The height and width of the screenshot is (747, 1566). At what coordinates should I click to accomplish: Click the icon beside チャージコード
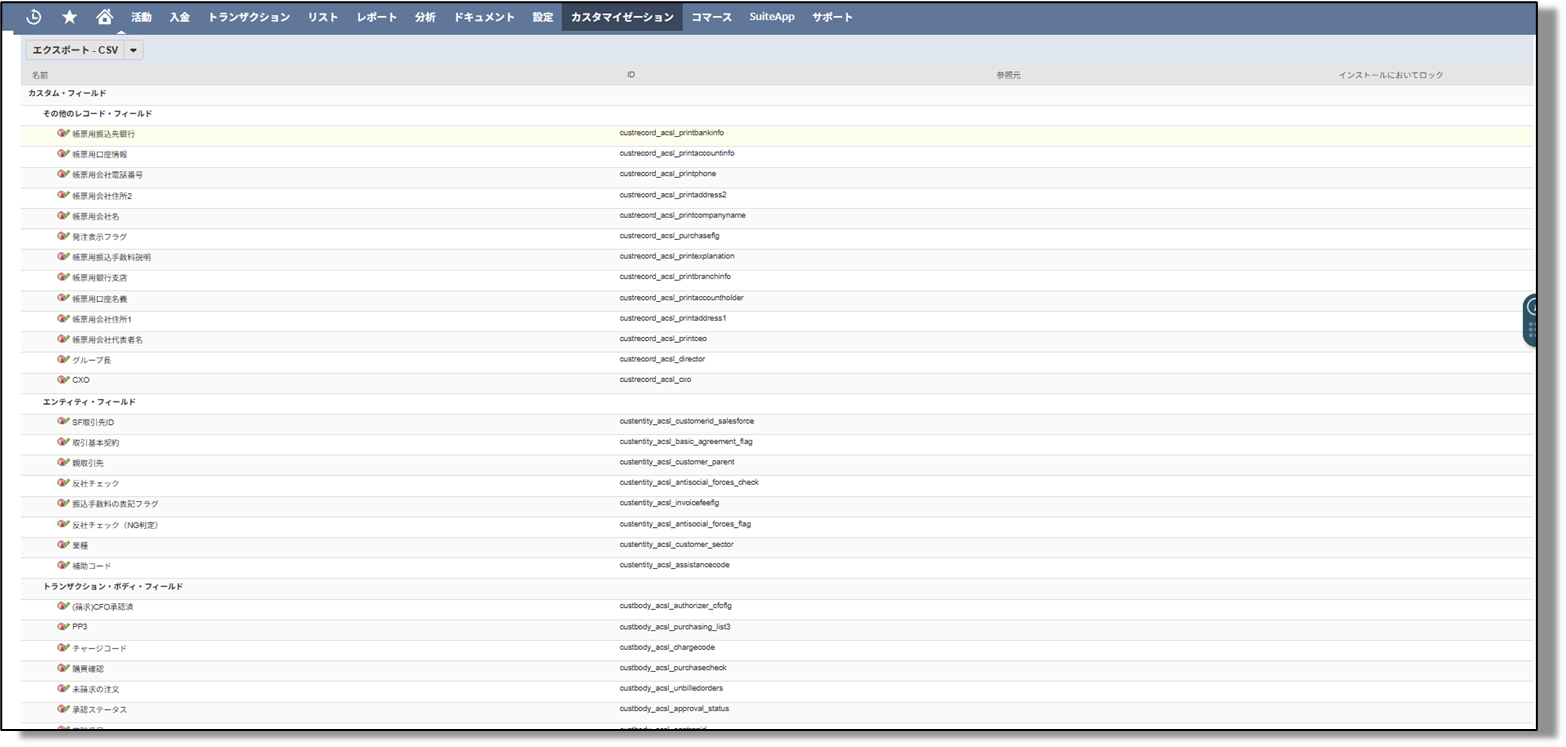(63, 648)
